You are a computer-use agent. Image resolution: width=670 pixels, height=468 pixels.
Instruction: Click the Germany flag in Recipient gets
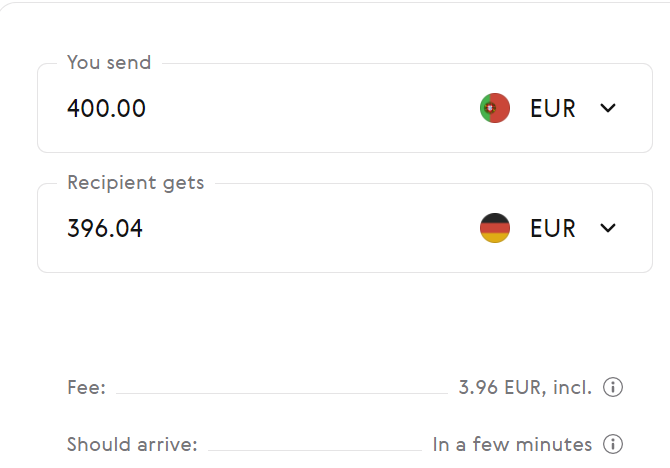click(495, 228)
